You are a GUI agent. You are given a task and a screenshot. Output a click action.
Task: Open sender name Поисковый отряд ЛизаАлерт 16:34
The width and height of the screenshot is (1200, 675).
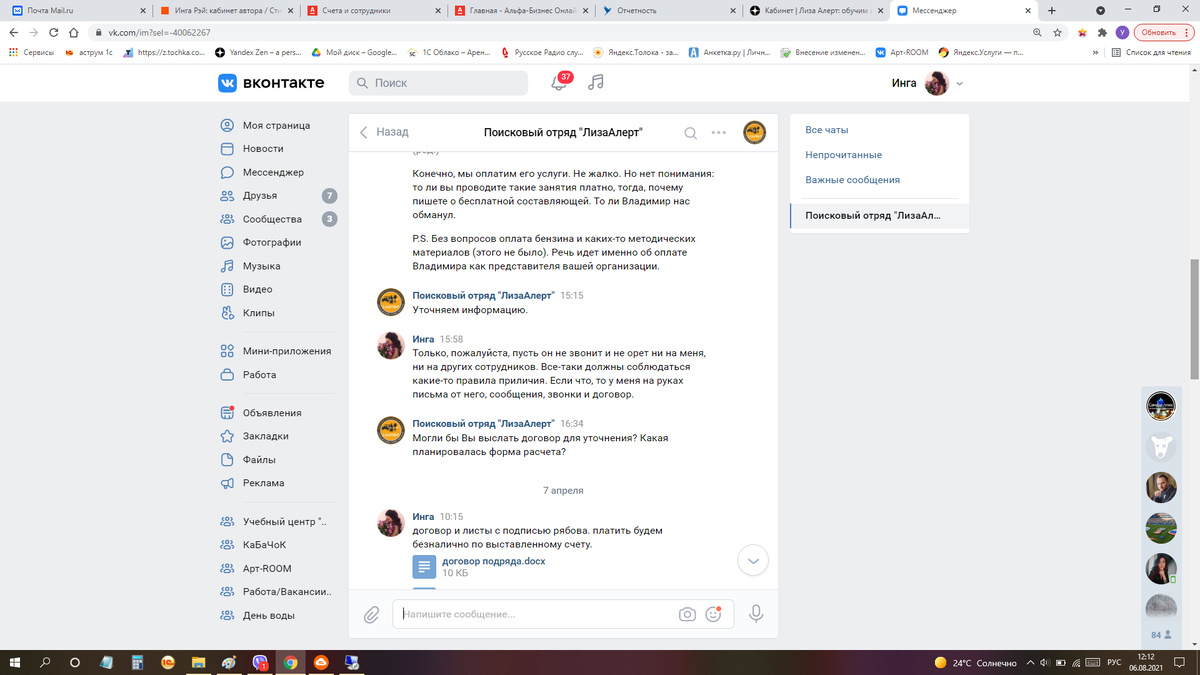tap(483, 423)
